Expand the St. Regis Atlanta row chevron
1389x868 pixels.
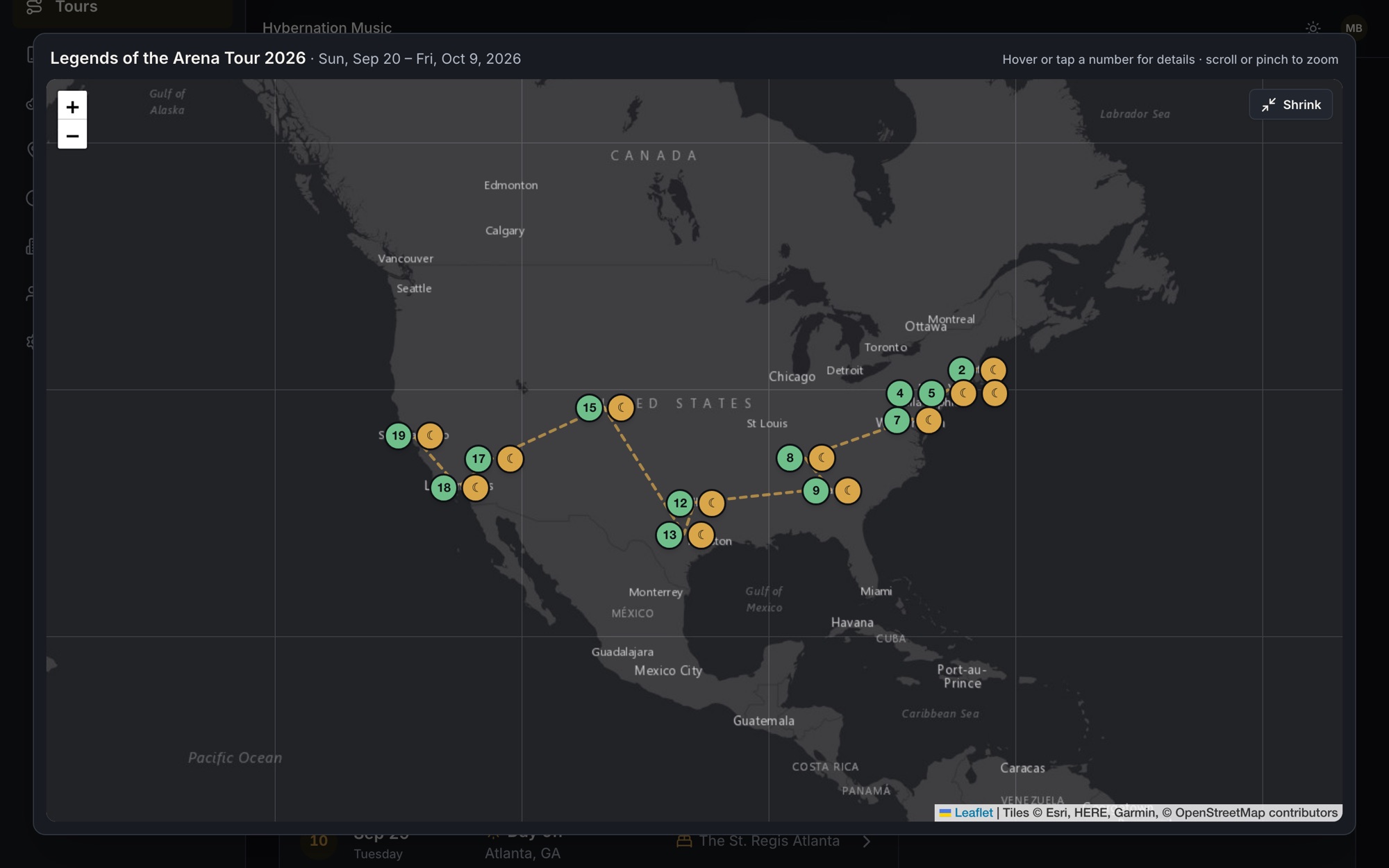867,841
